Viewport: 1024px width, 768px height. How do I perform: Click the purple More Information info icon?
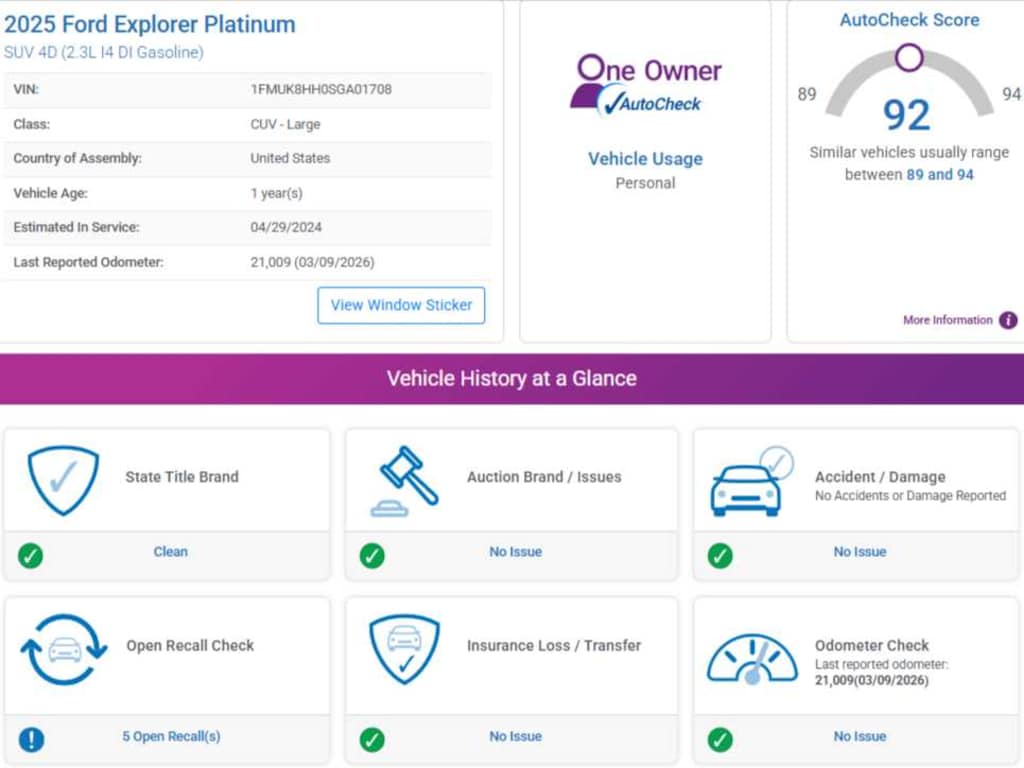[x=1008, y=321]
